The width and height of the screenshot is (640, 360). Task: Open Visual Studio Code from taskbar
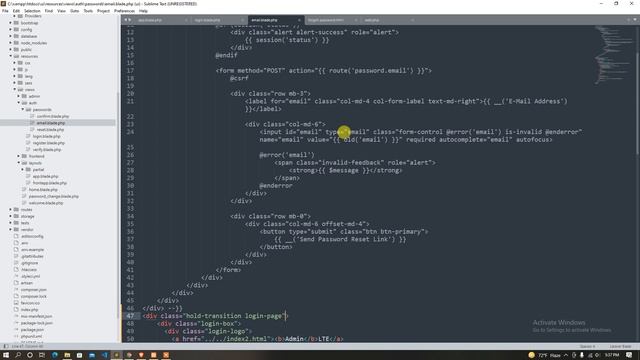[104, 355]
